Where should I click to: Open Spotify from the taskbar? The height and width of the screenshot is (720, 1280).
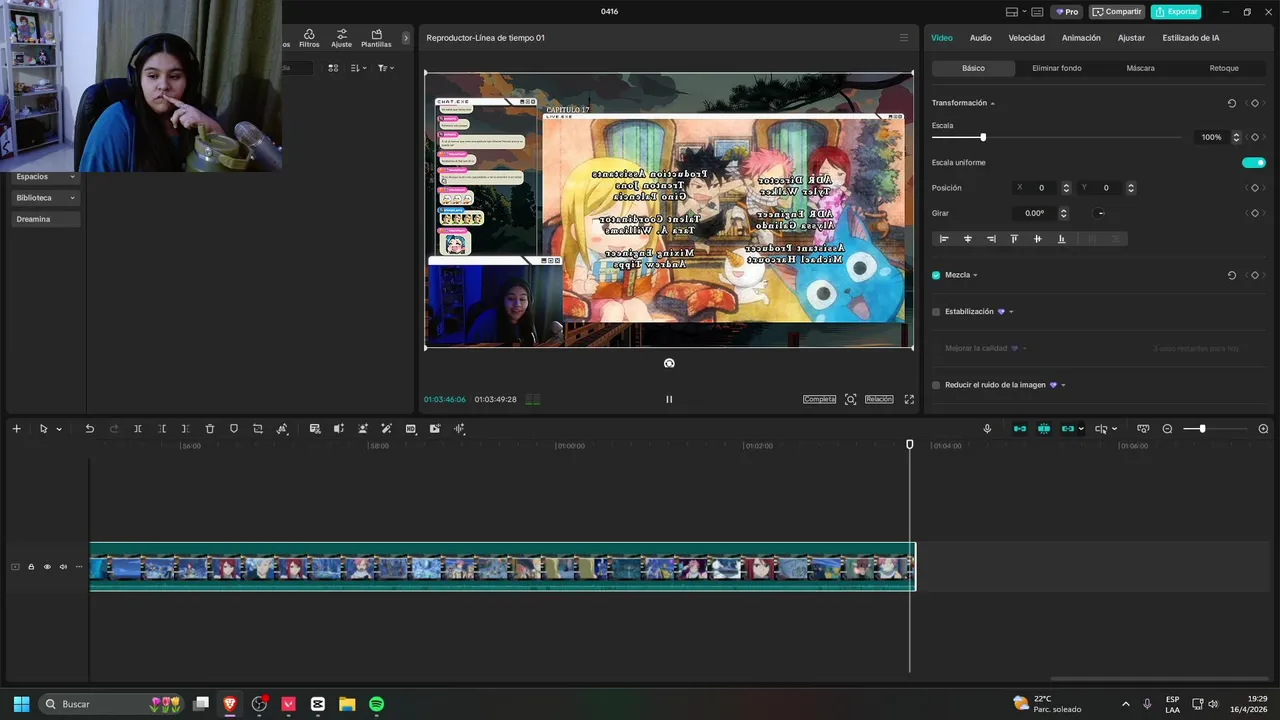pos(376,704)
